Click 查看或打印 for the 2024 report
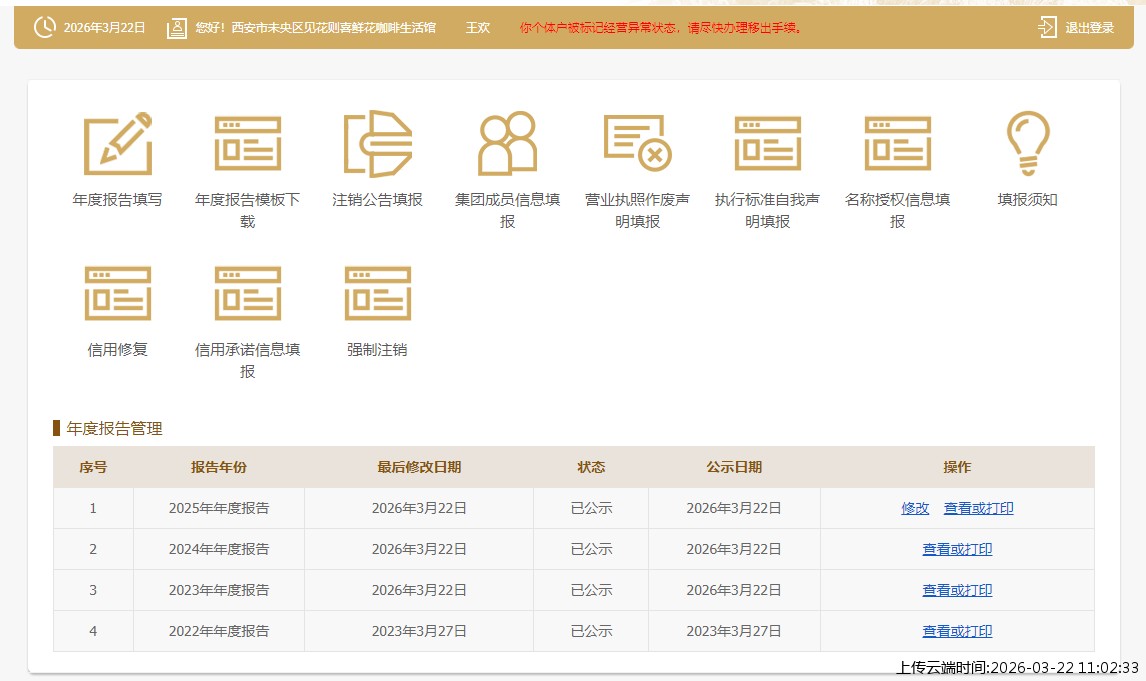The width and height of the screenshot is (1146, 681). pos(956,549)
